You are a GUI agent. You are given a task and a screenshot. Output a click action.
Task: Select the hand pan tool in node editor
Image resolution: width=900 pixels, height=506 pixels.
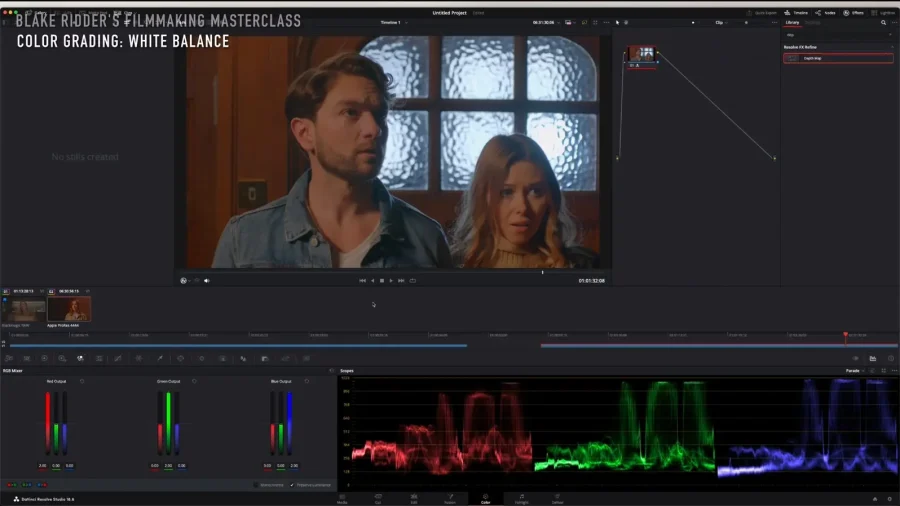(x=626, y=22)
